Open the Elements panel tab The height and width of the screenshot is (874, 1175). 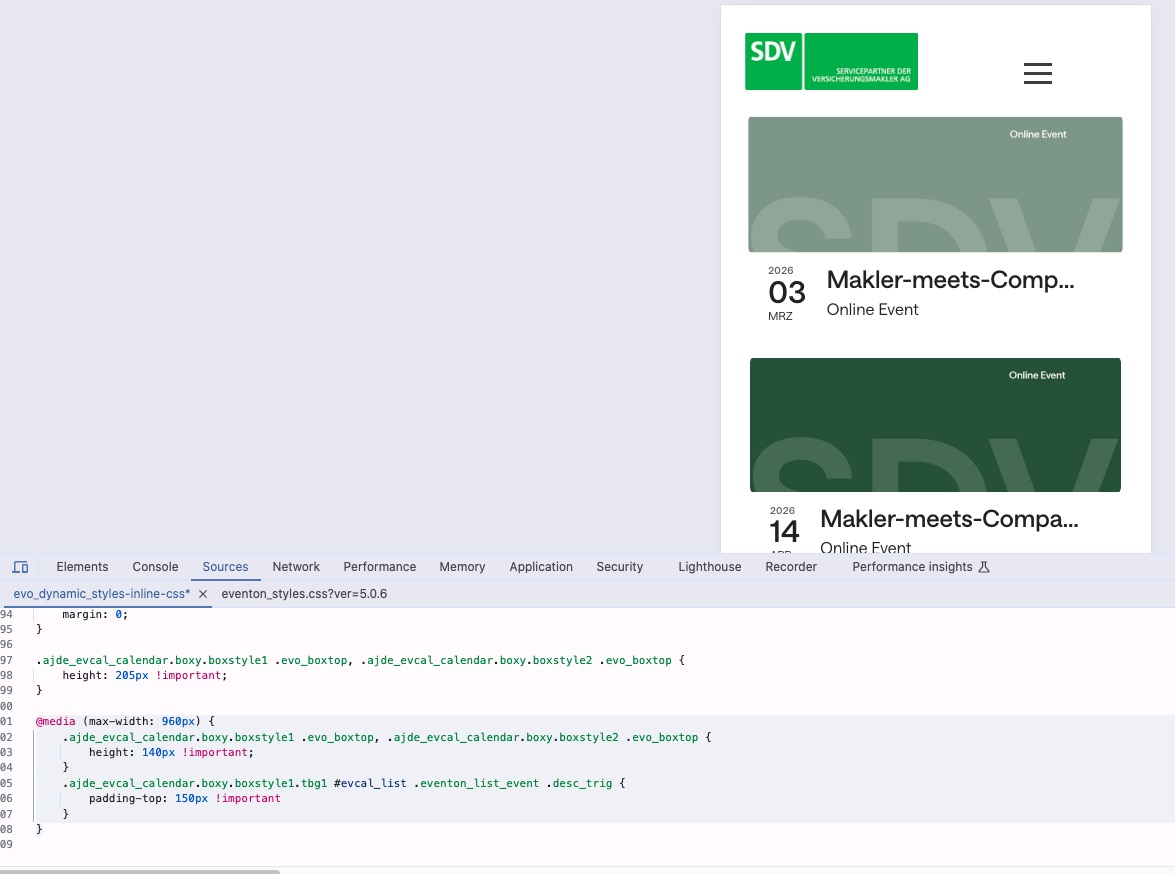(82, 567)
